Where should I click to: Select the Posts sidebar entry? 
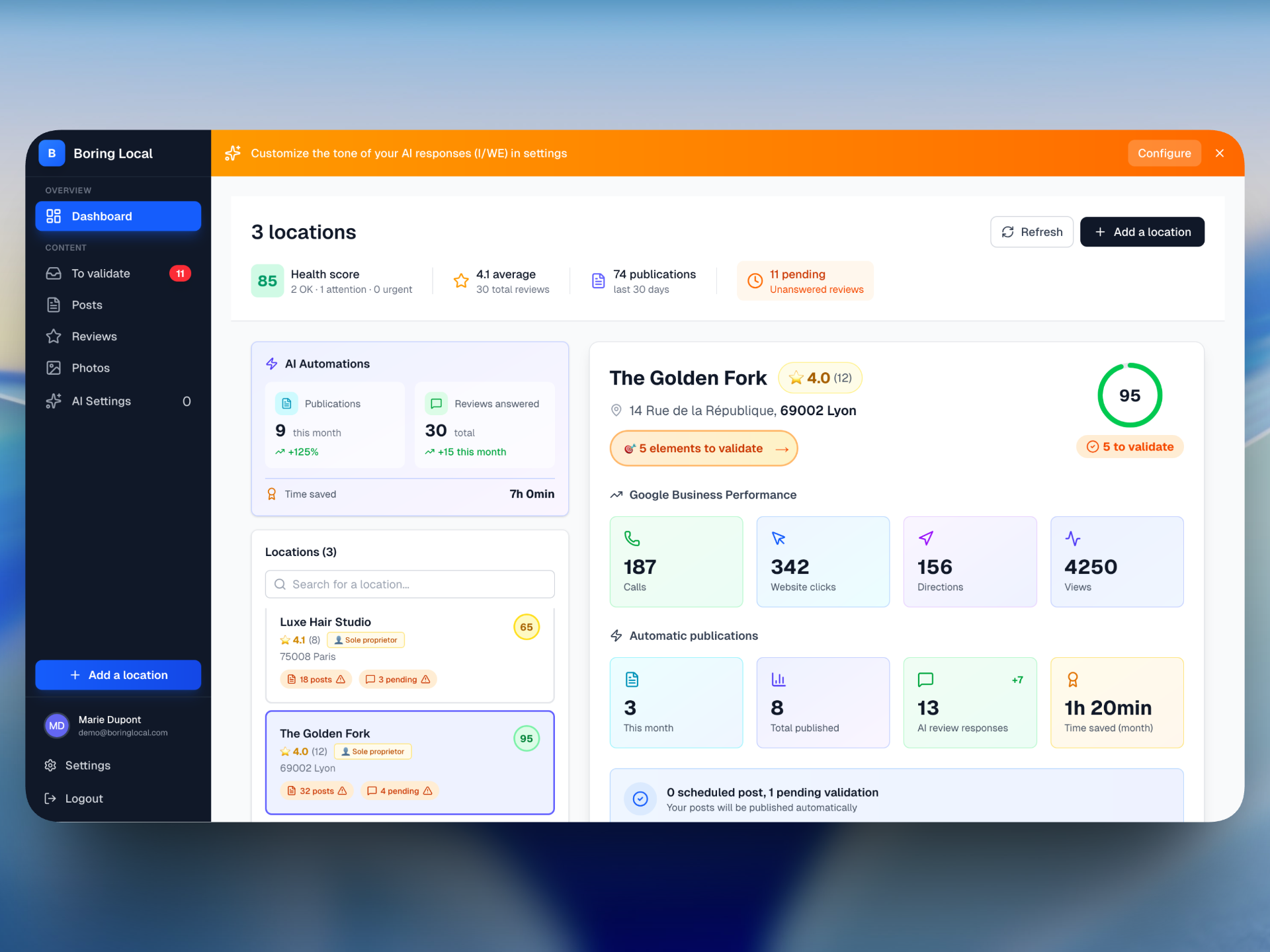(85, 305)
